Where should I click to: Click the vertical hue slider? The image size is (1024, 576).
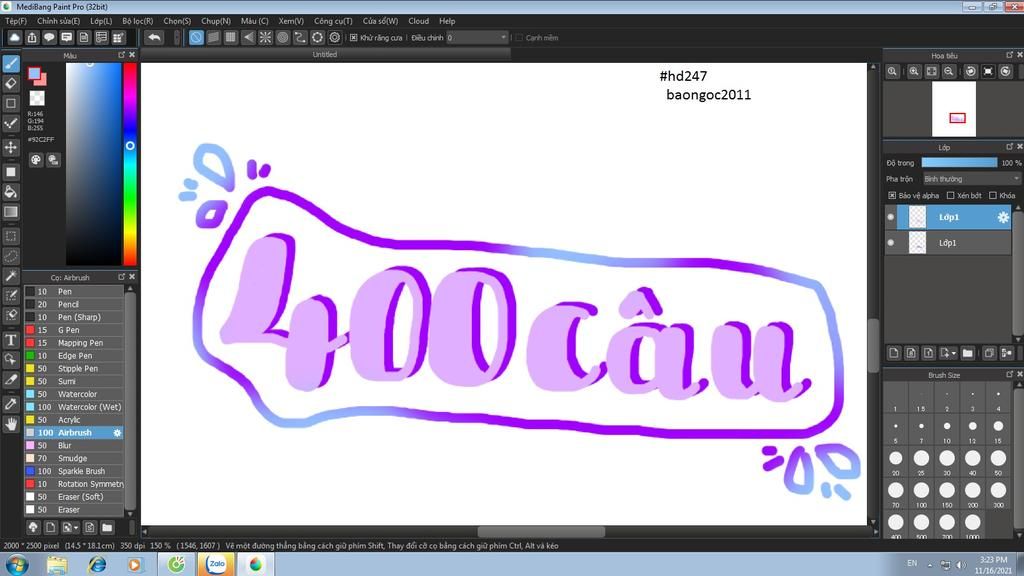130,164
